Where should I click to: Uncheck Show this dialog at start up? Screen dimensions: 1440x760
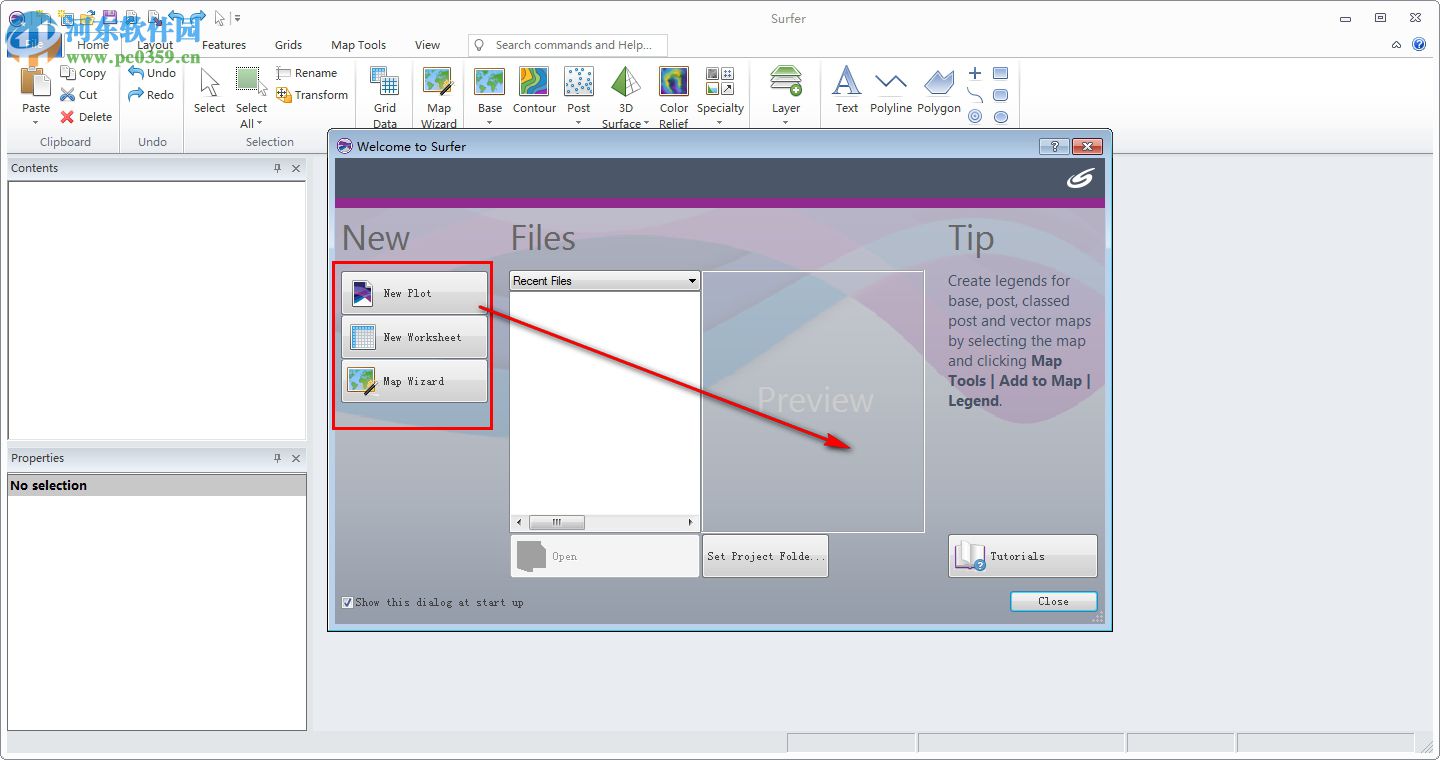[x=347, y=602]
